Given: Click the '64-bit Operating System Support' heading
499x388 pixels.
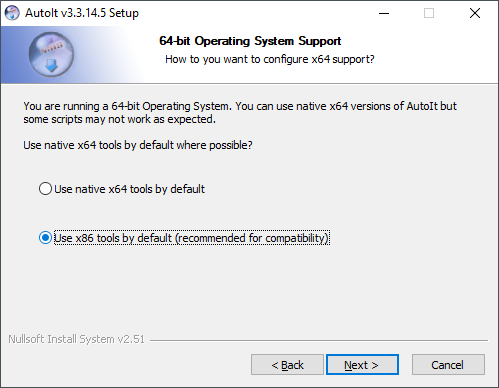Looking at the screenshot, I should (250, 41).
